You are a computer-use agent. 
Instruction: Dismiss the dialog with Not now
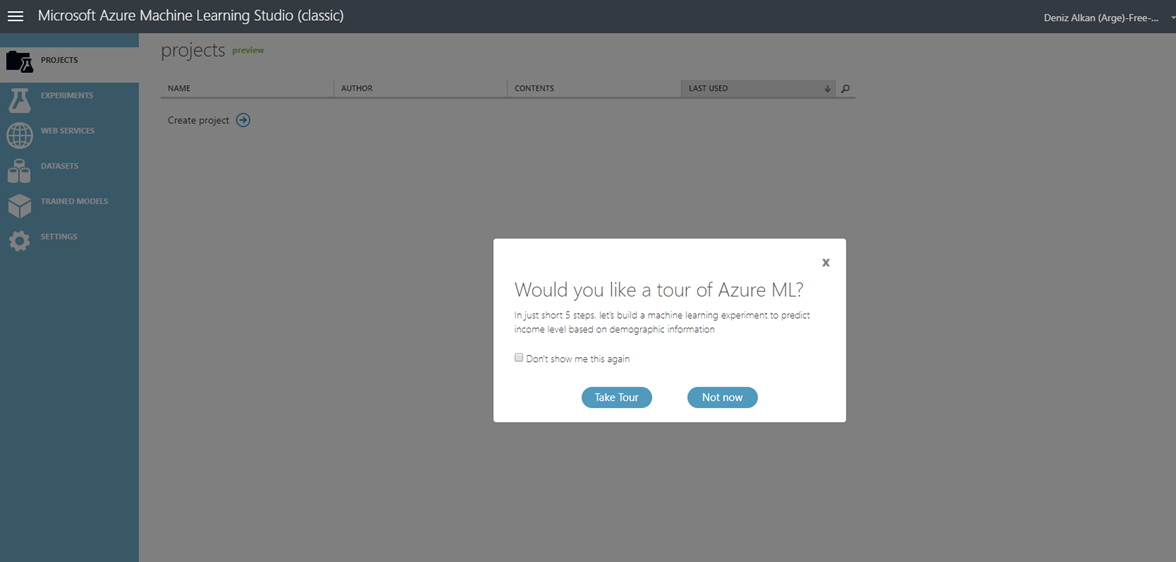click(x=722, y=398)
